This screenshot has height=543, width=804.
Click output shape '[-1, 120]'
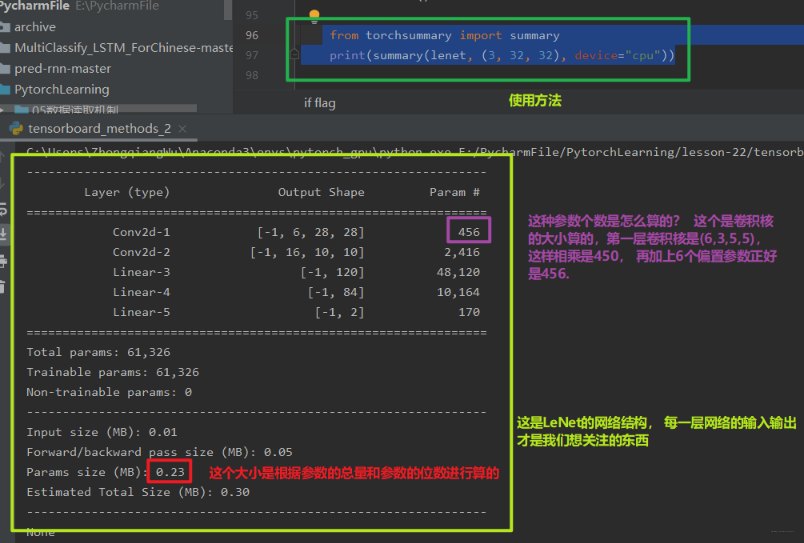click(332, 272)
